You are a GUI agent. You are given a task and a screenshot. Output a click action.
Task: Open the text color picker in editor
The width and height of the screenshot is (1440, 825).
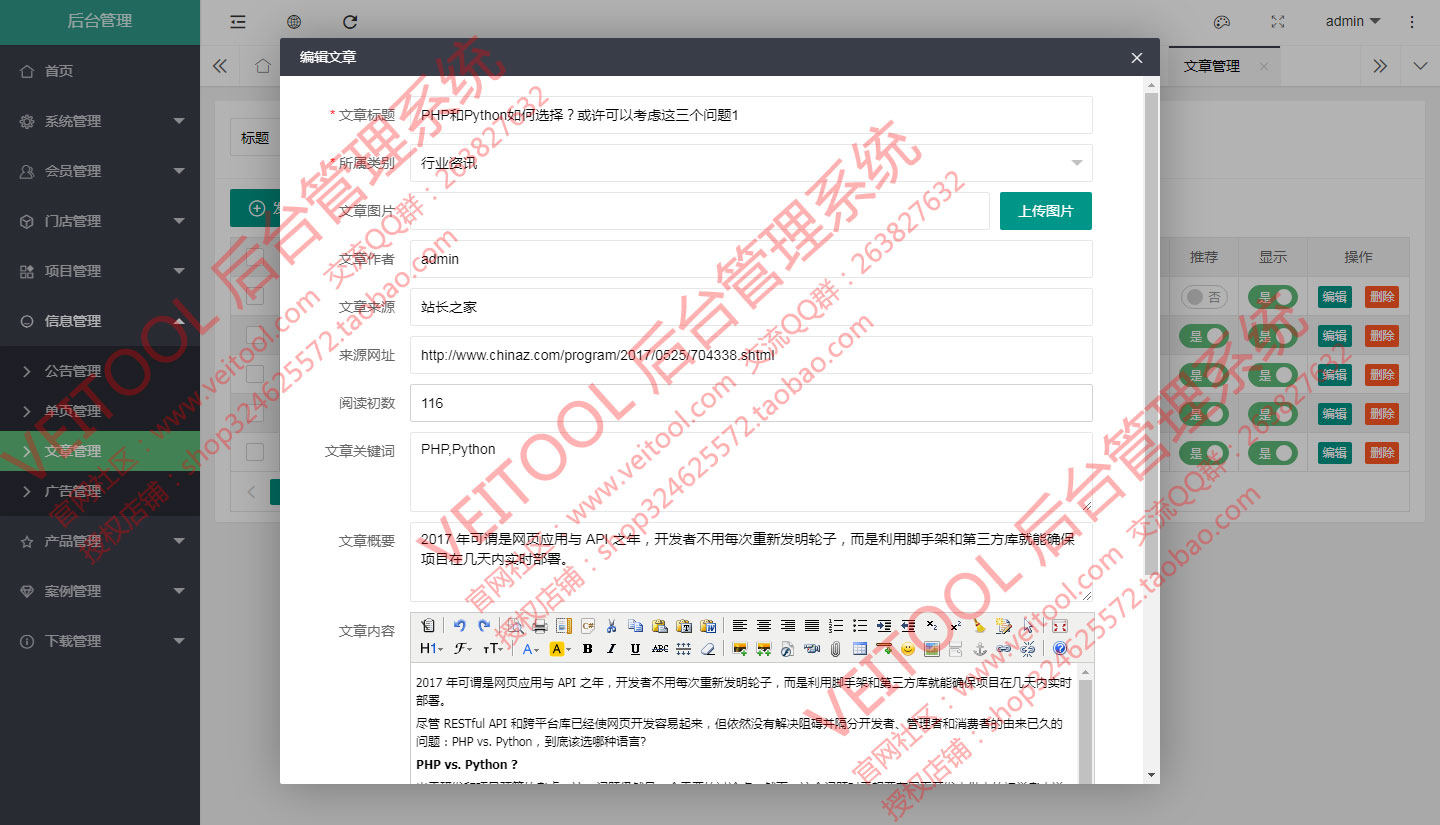pos(531,649)
